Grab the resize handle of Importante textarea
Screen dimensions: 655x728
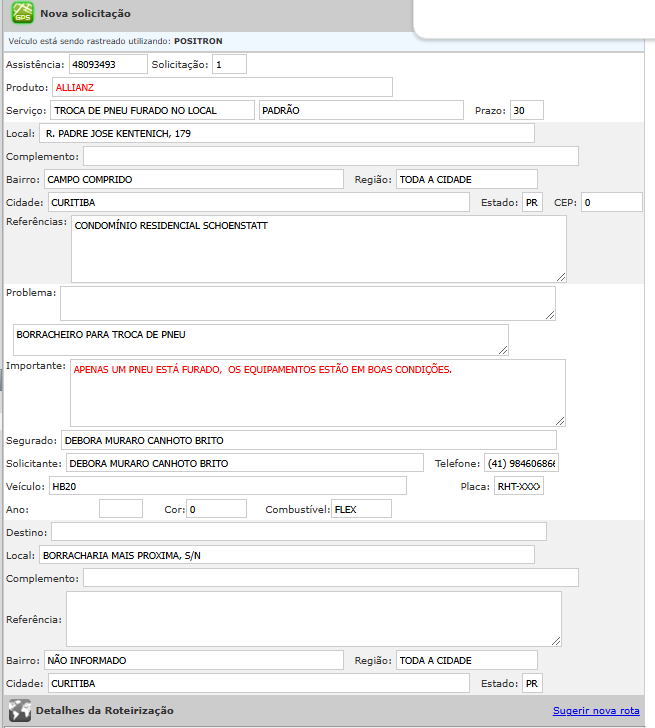pos(560,421)
